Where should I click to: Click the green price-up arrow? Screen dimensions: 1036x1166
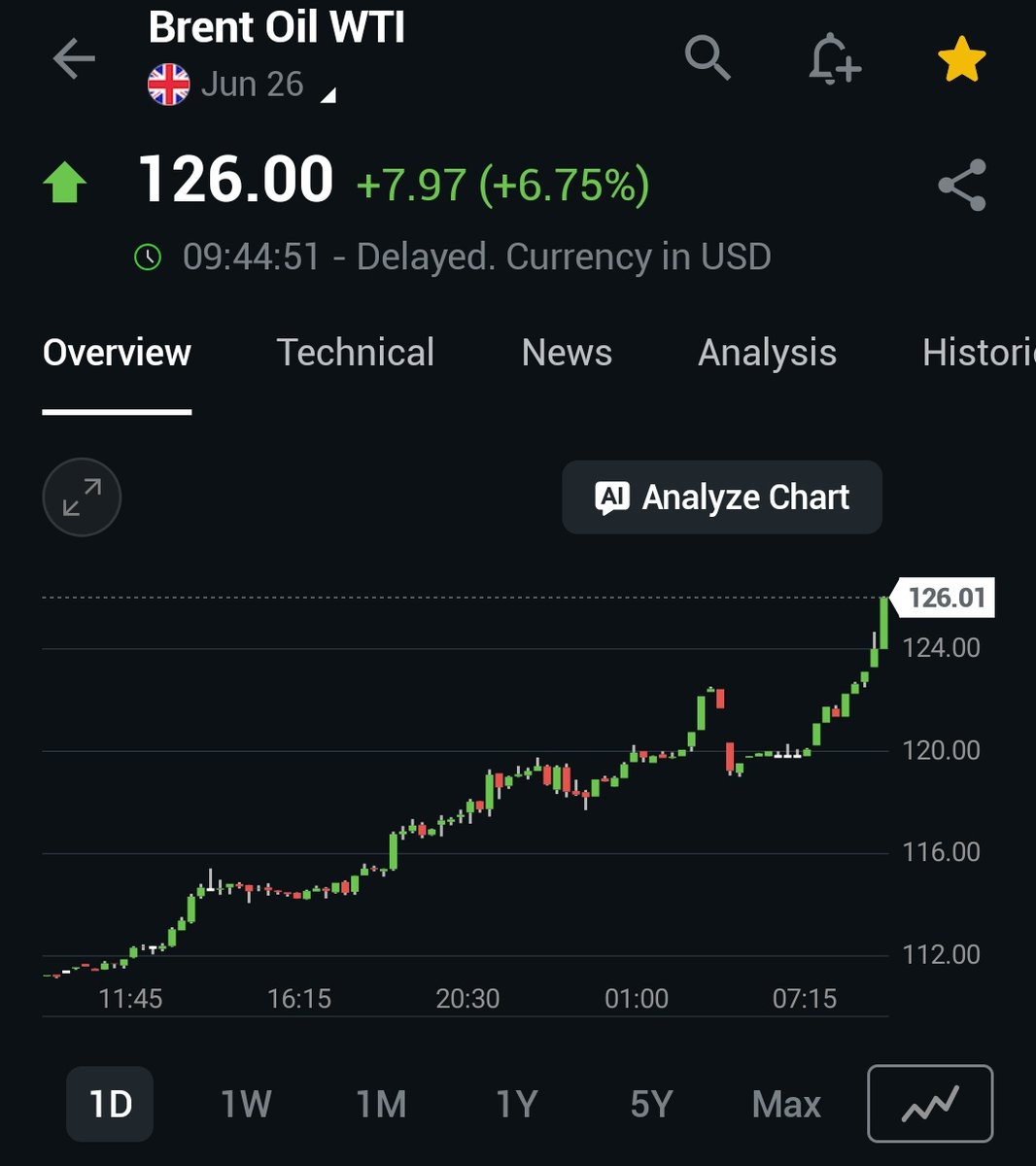pyautogui.click(x=66, y=180)
